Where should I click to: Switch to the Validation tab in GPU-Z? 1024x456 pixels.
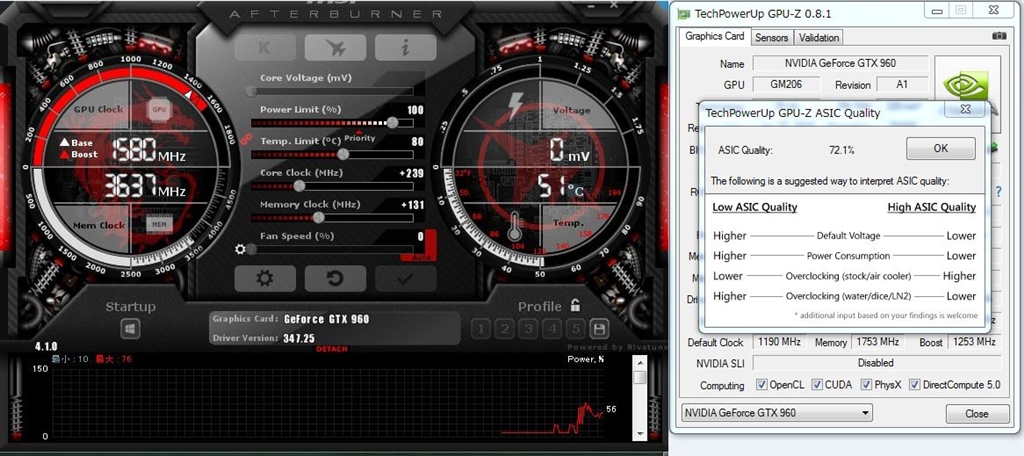[819, 38]
